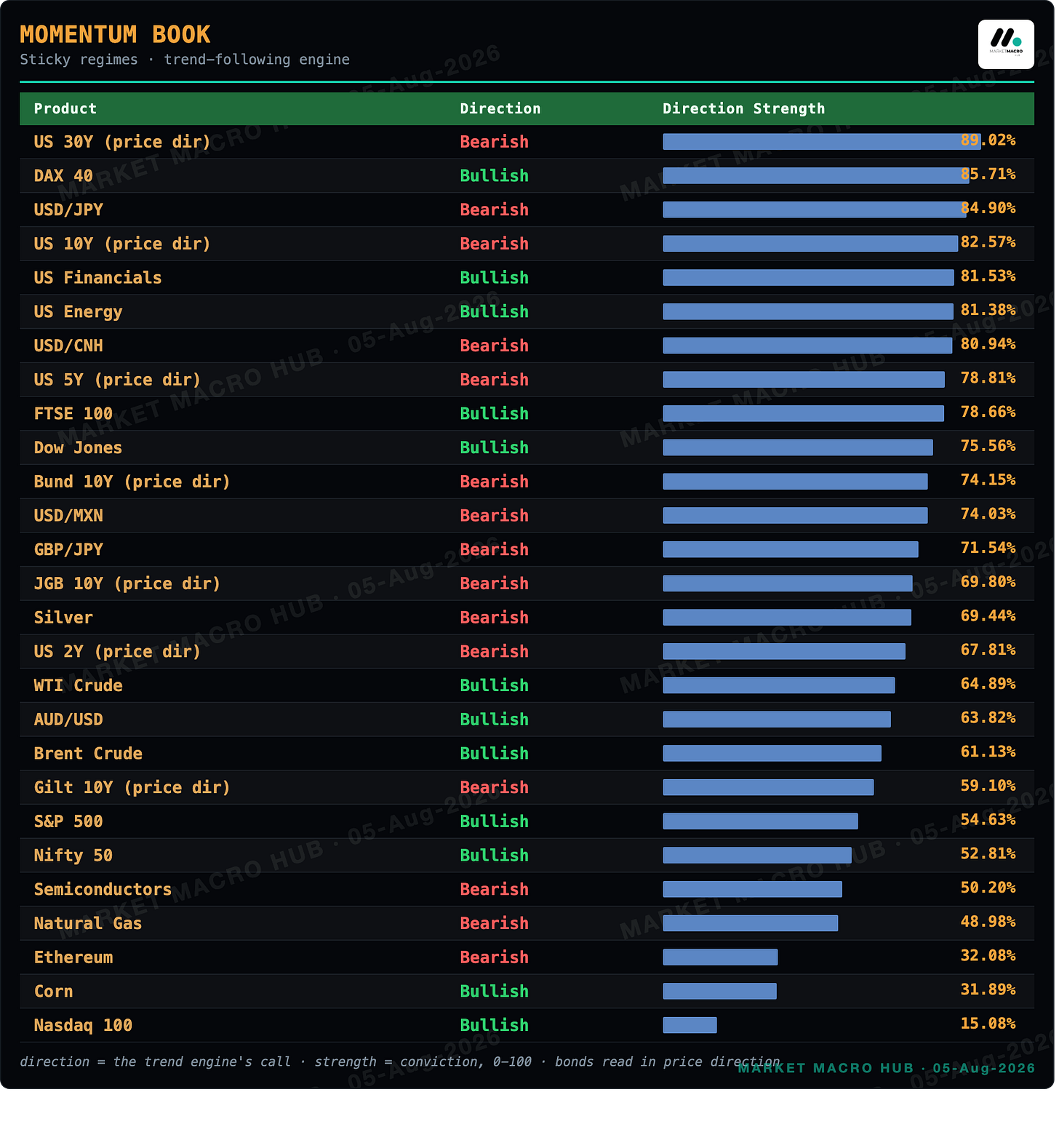Image resolution: width=1059 pixels, height=1148 pixels.
Task: Click the Bullish label for US Financials
Action: point(495,278)
